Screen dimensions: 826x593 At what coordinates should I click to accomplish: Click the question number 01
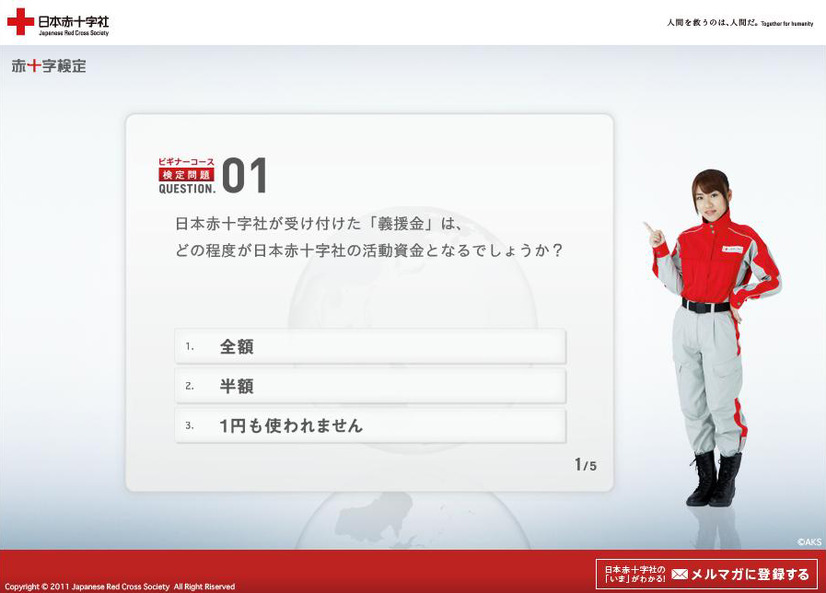coord(244,176)
